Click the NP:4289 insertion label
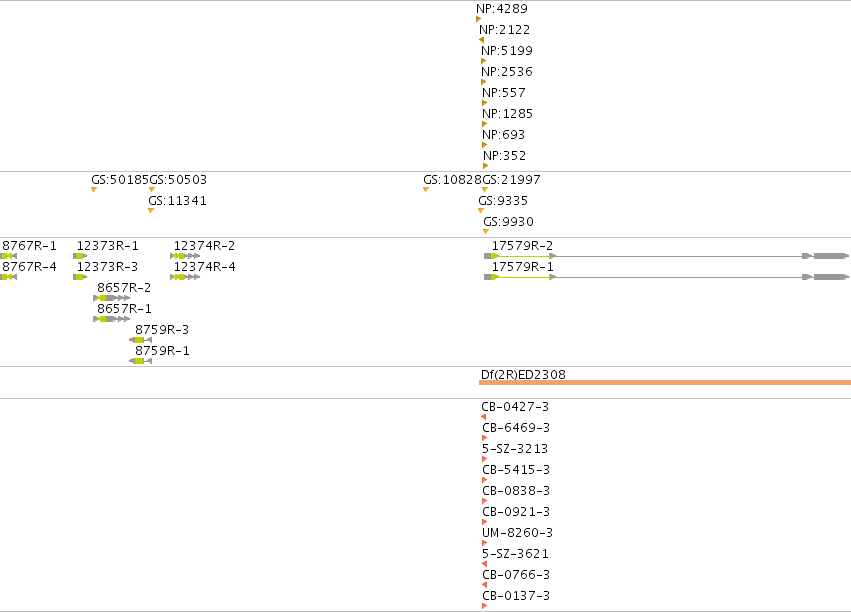This screenshot has height=612, width=851. pyautogui.click(x=501, y=9)
